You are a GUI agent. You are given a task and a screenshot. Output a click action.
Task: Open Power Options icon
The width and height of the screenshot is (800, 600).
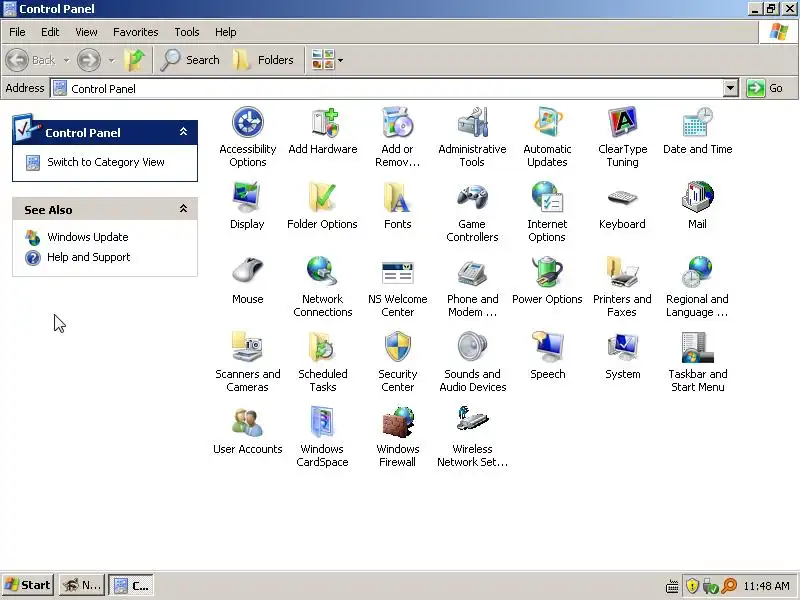point(547,272)
